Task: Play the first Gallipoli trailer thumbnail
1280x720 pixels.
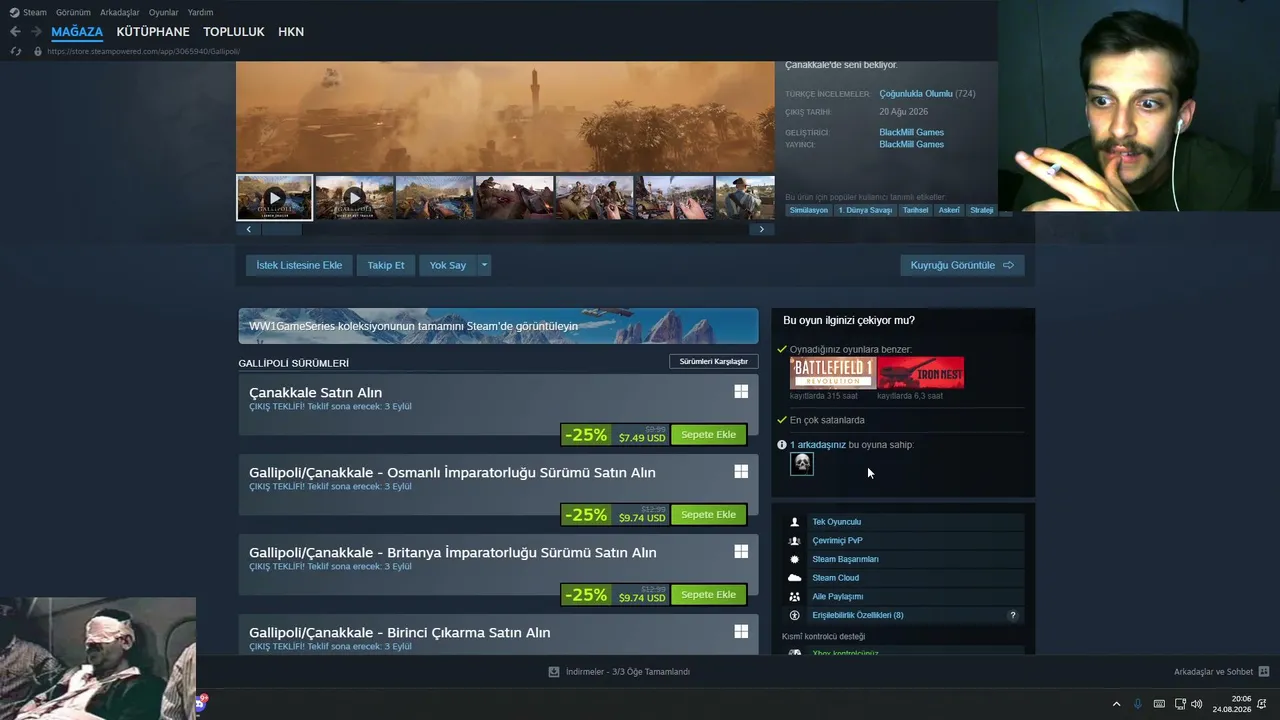Action: (x=275, y=198)
